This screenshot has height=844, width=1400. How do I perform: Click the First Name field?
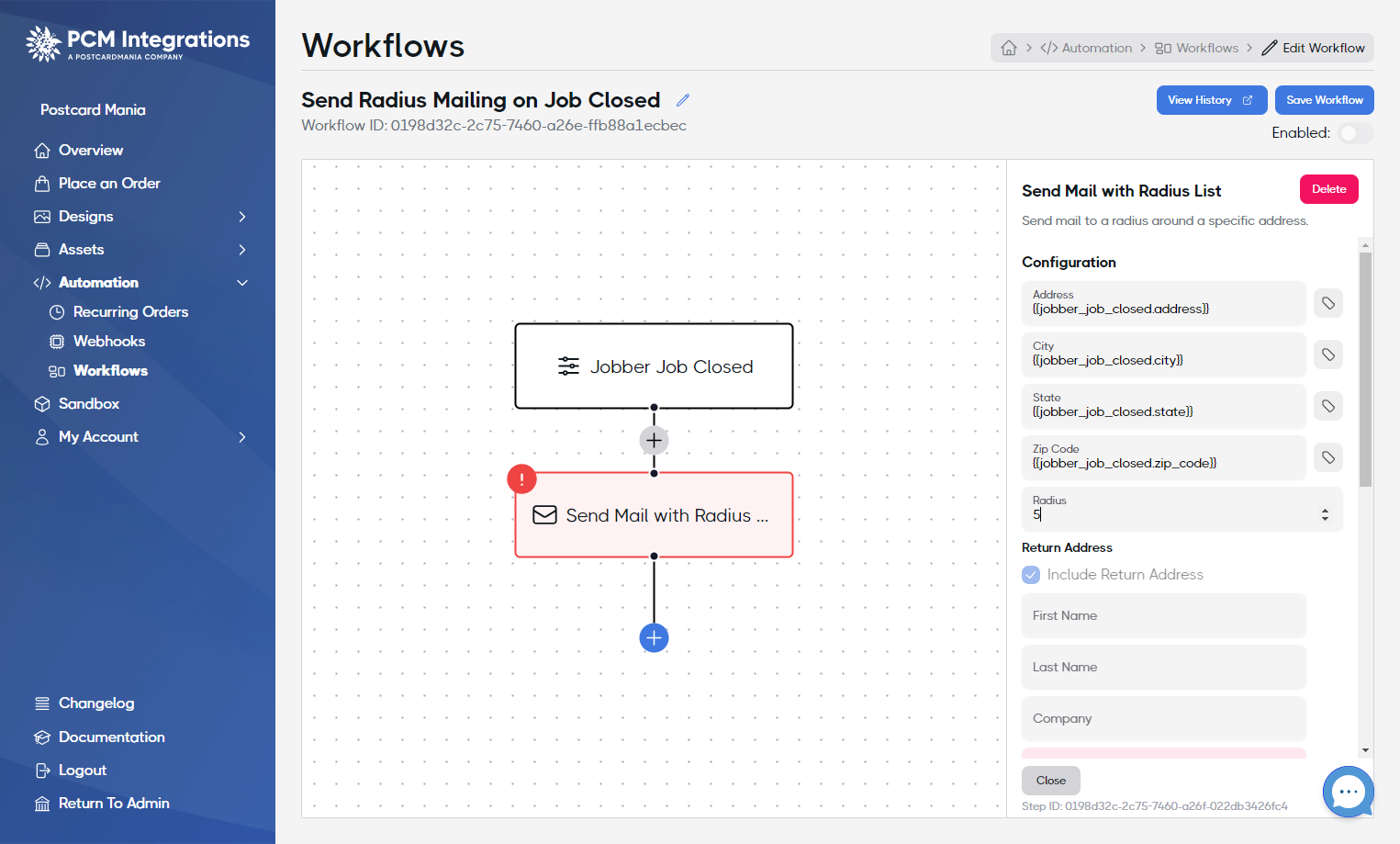pyautogui.click(x=1163, y=616)
